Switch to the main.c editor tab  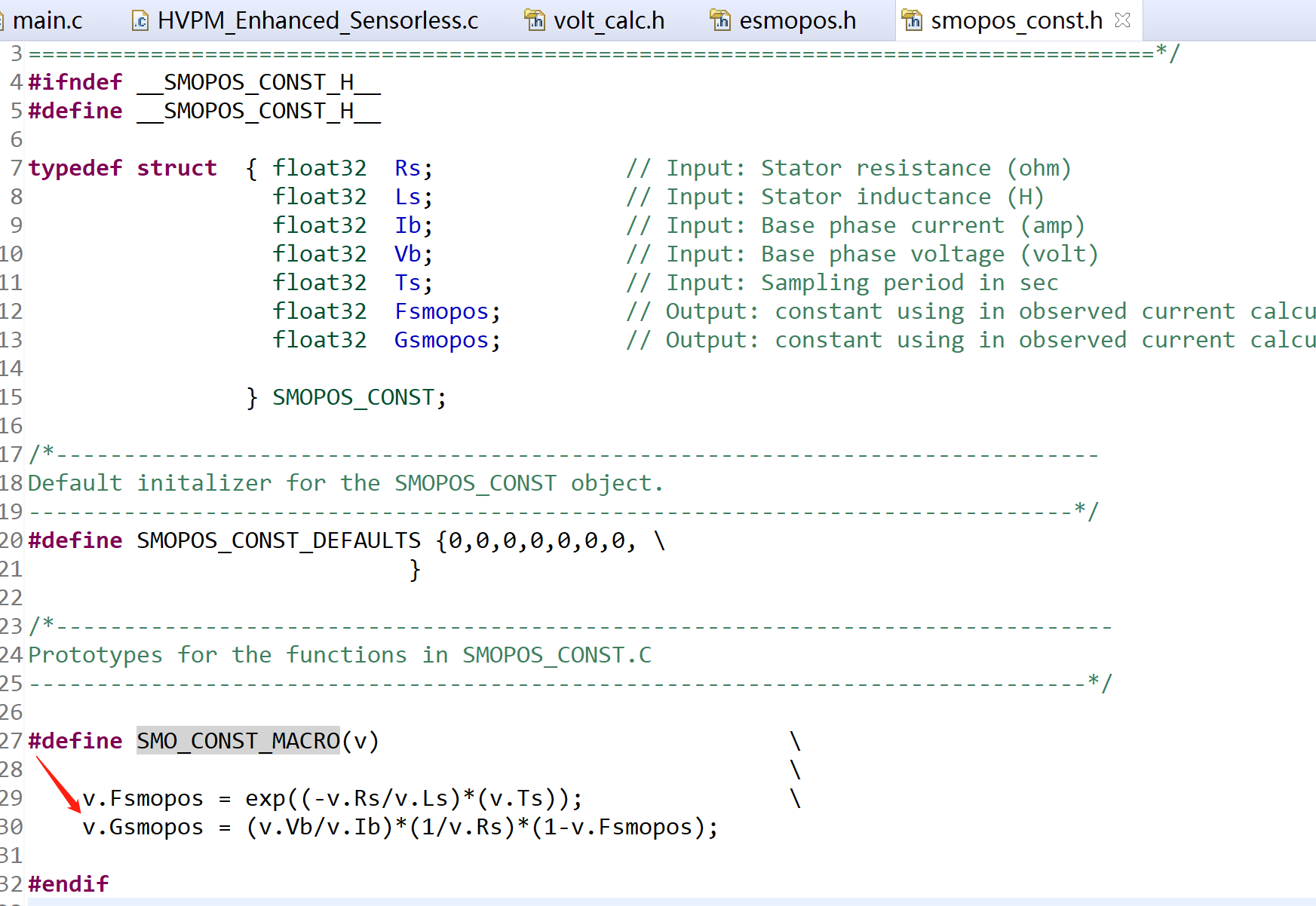pyautogui.click(x=47, y=20)
